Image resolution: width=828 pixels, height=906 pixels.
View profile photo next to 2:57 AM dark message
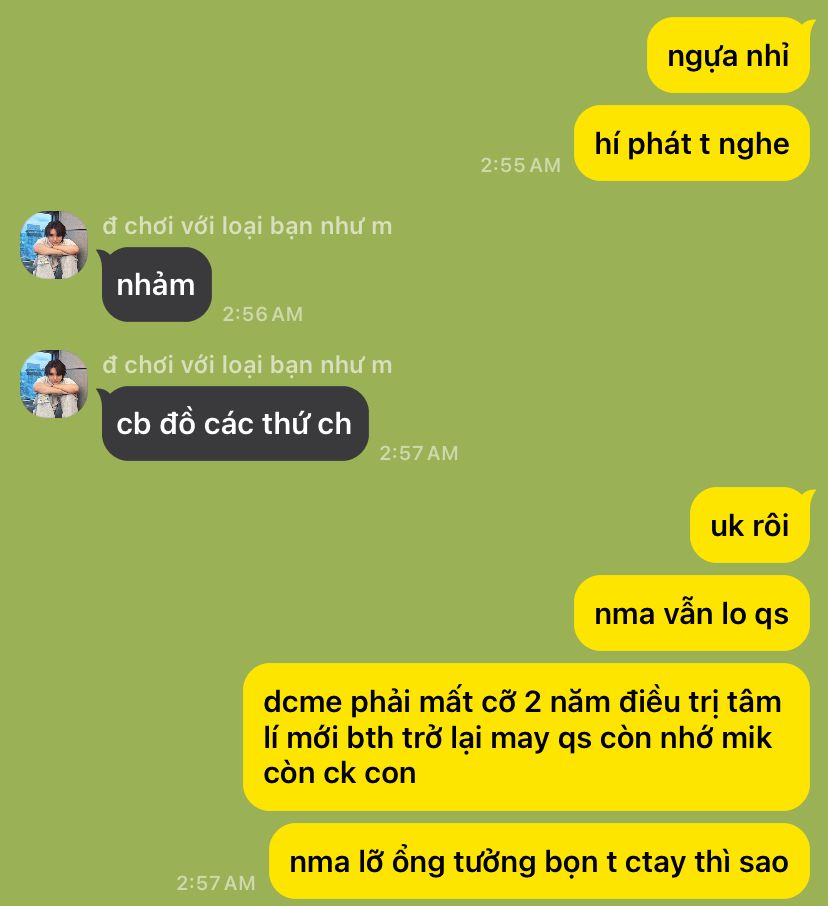pyautogui.click(x=54, y=384)
